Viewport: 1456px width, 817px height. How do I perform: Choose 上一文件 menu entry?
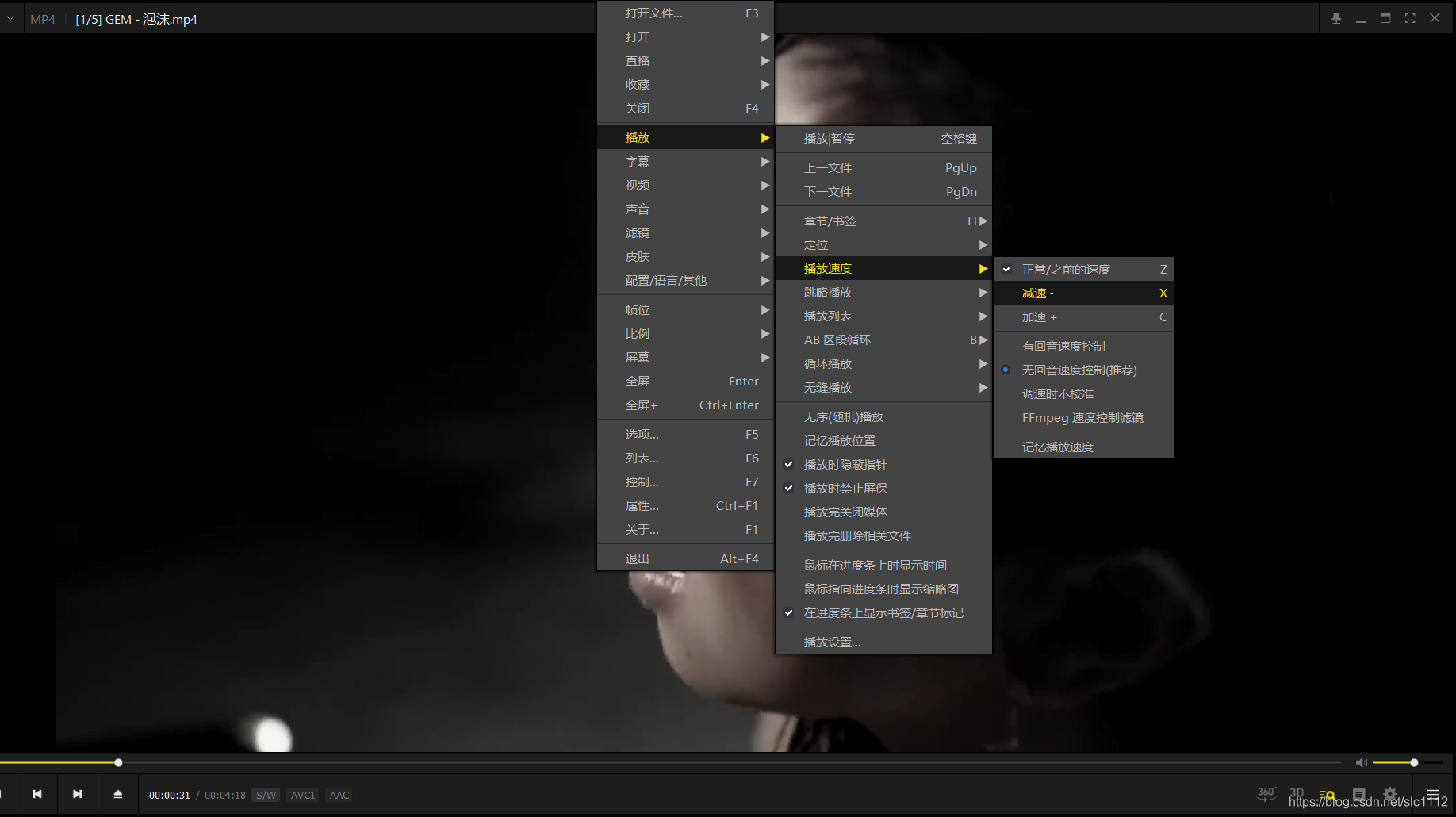point(883,168)
